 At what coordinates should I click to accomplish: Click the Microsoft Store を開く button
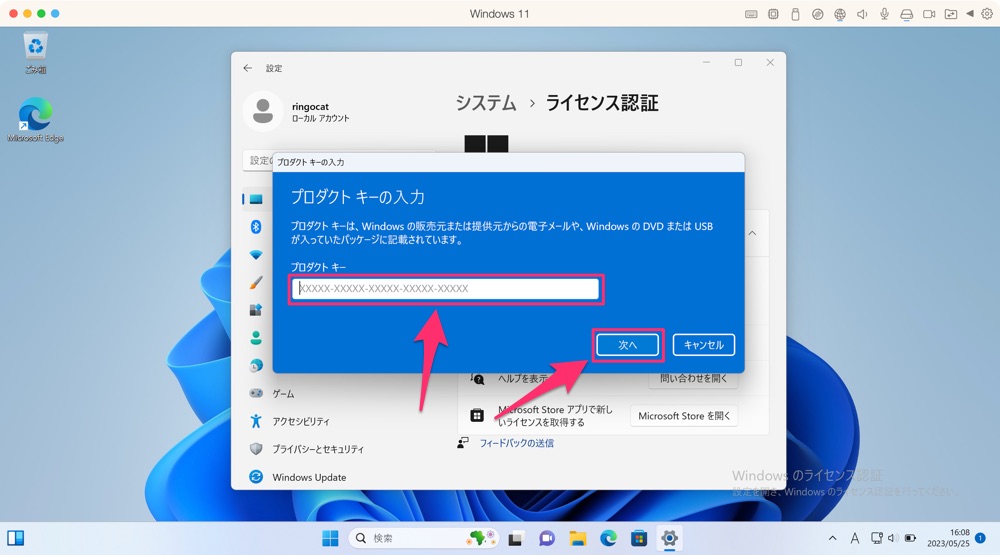(x=684, y=416)
